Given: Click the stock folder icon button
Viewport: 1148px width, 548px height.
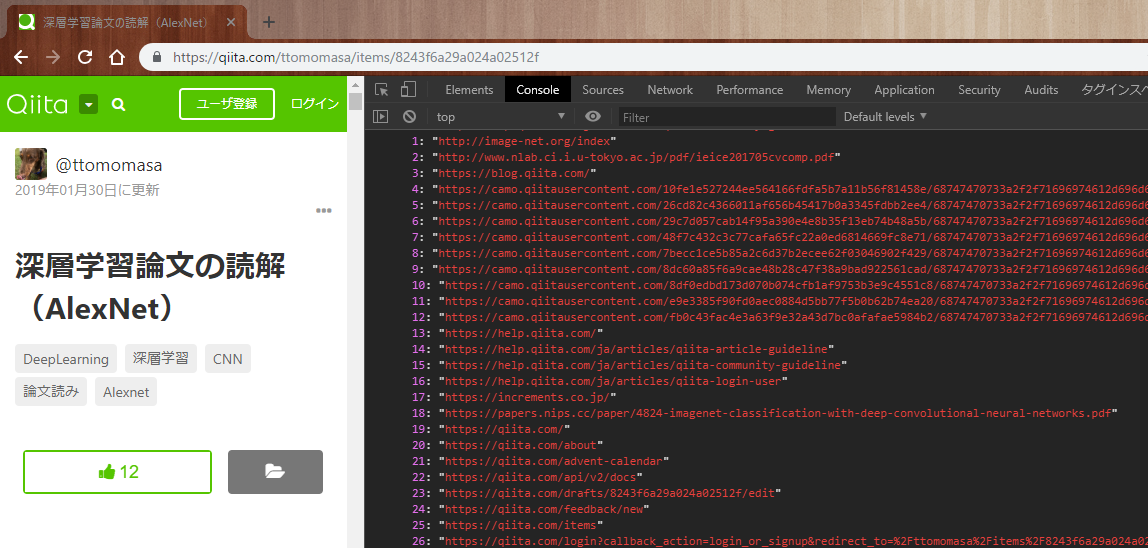Looking at the screenshot, I should pyautogui.click(x=275, y=472).
